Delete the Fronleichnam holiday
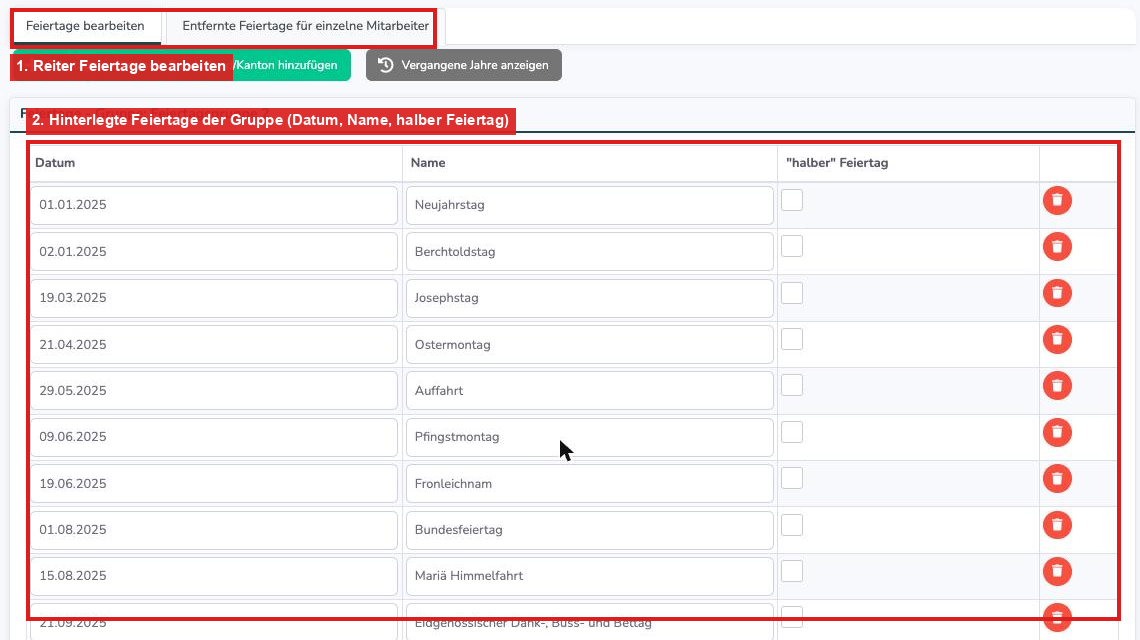This screenshot has height=640, width=1140. 1057,479
